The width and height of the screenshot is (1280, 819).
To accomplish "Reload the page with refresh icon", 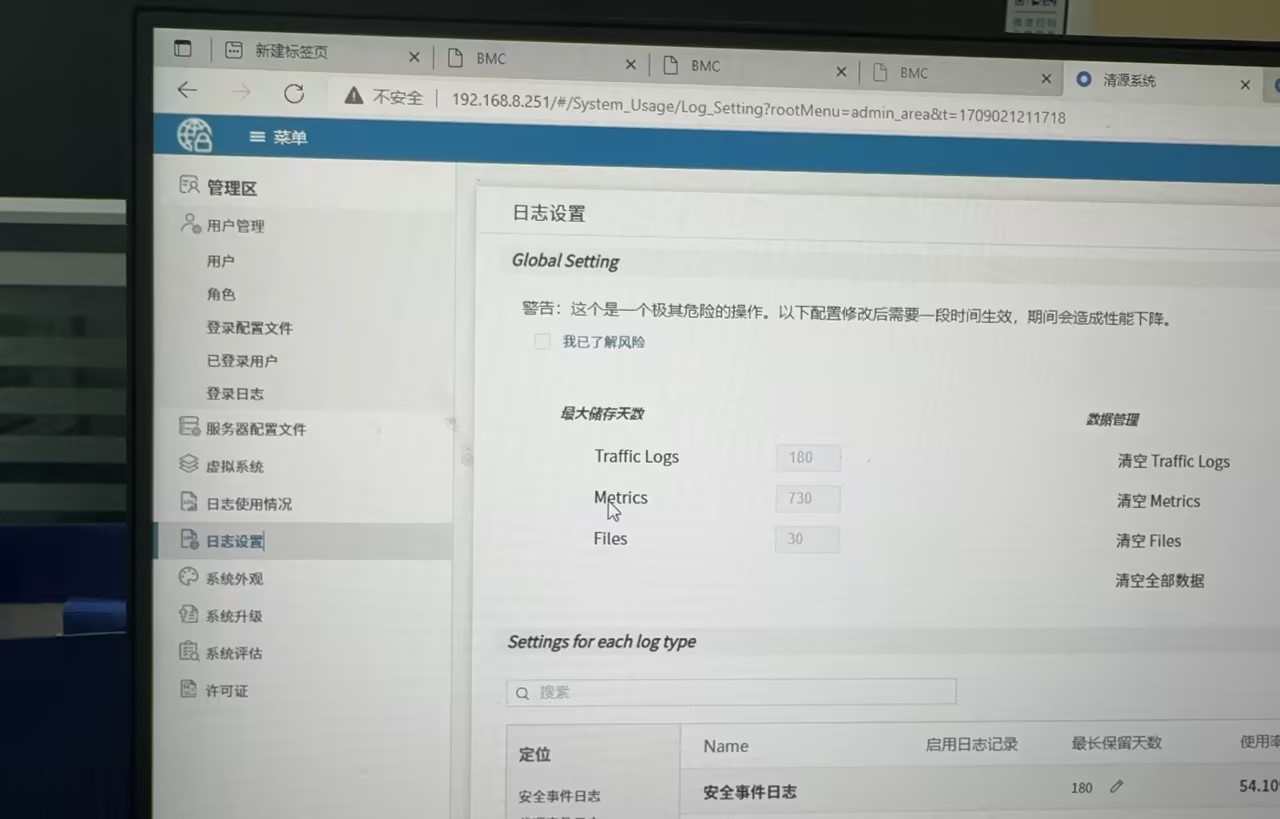I will [293, 93].
